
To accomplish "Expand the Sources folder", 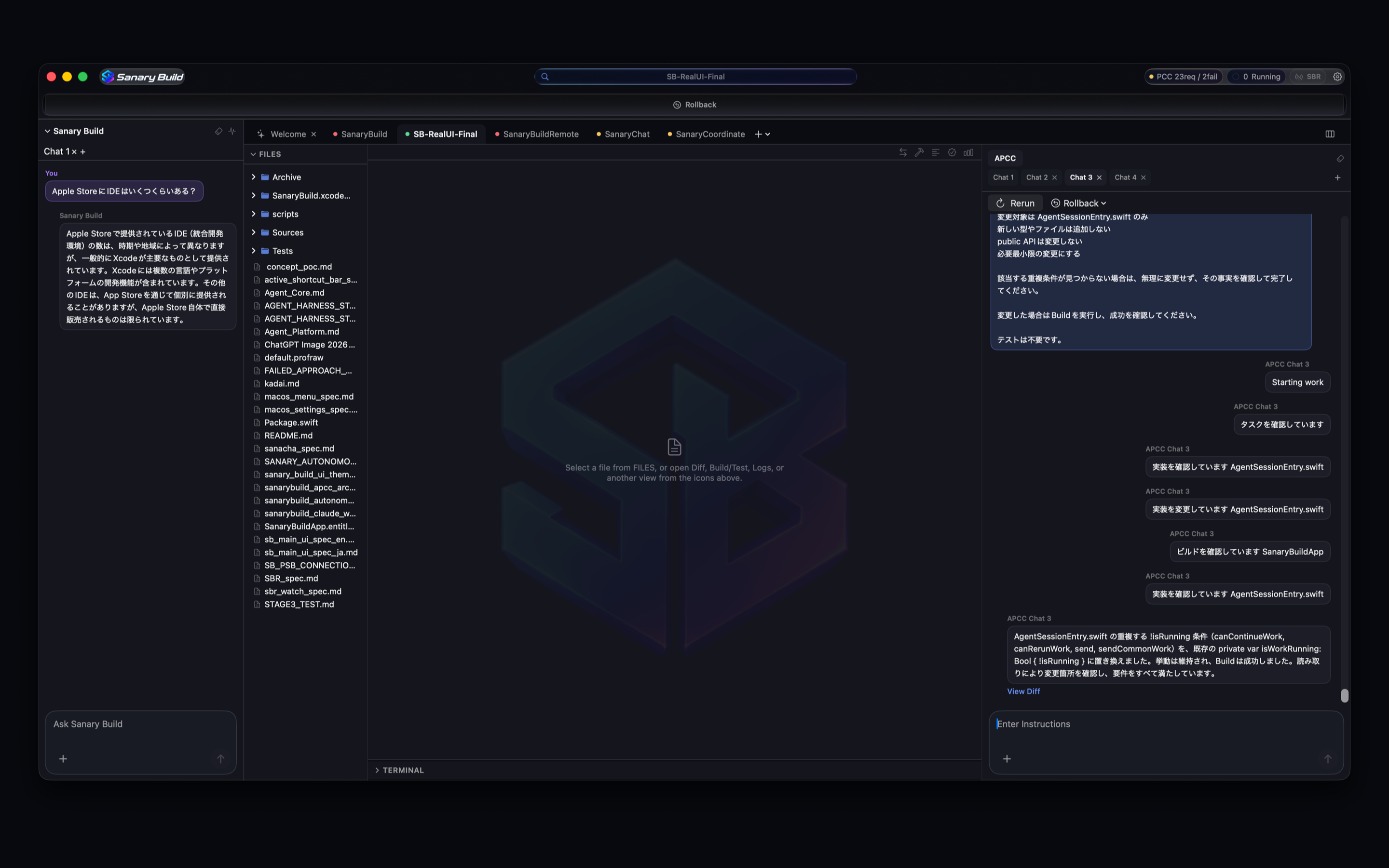I will [253, 232].
